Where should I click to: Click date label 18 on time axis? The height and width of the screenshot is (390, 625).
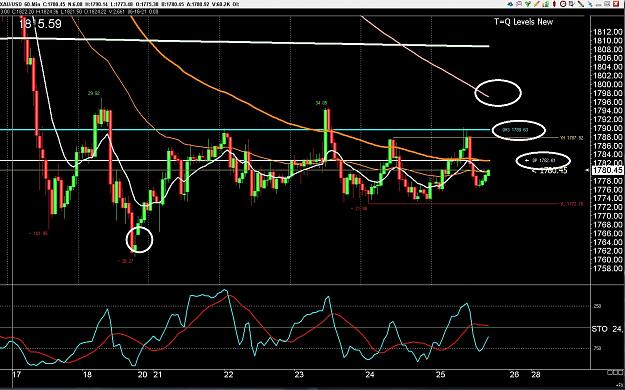coord(87,374)
